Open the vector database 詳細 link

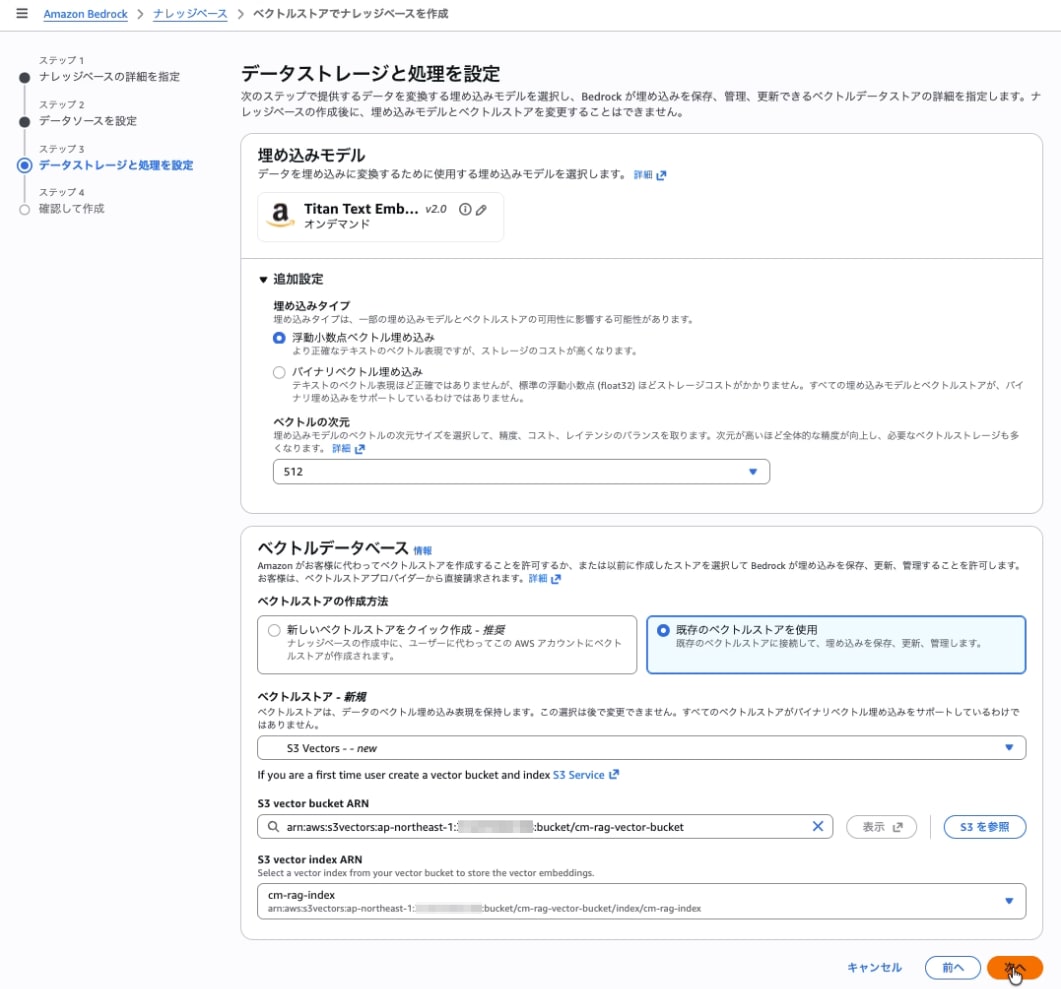click(545, 578)
